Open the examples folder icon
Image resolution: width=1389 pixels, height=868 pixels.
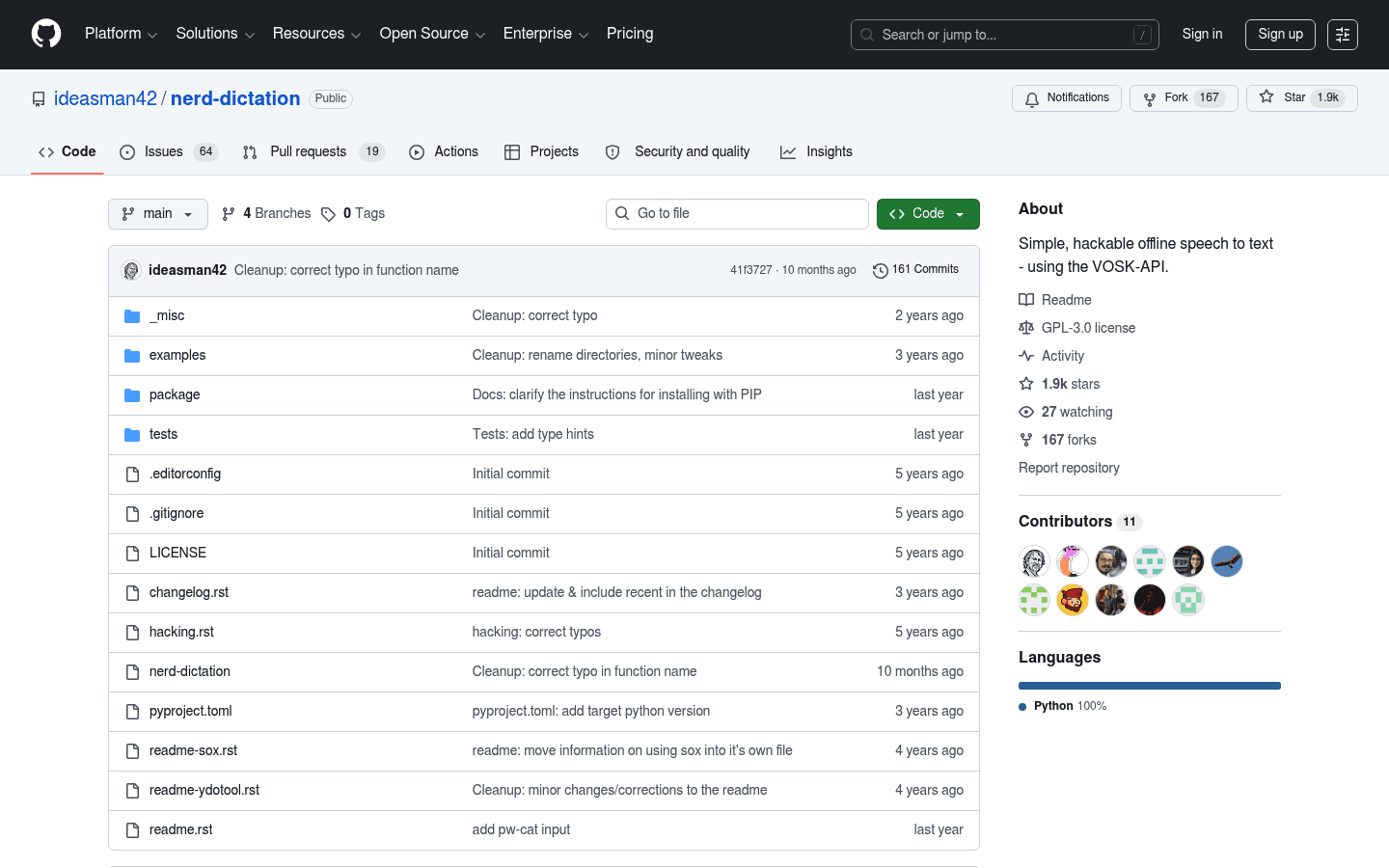(x=132, y=356)
